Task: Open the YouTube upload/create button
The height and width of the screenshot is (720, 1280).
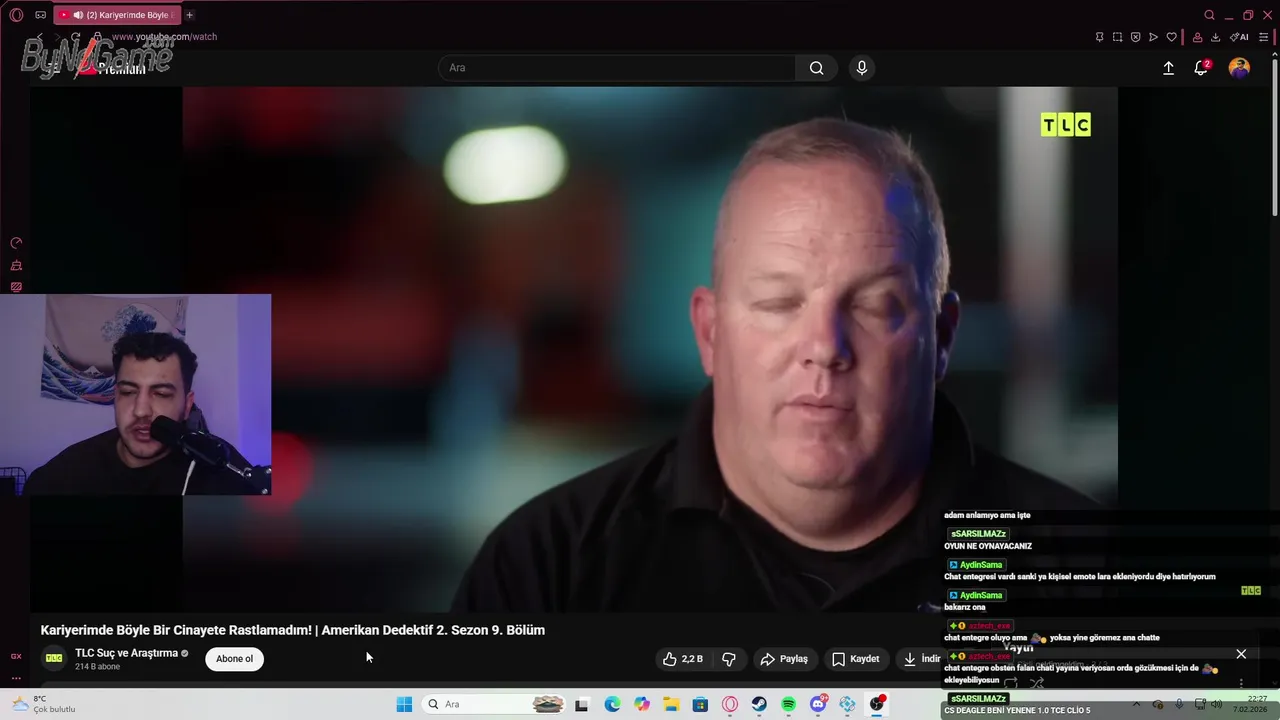Action: [x=1168, y=68]
